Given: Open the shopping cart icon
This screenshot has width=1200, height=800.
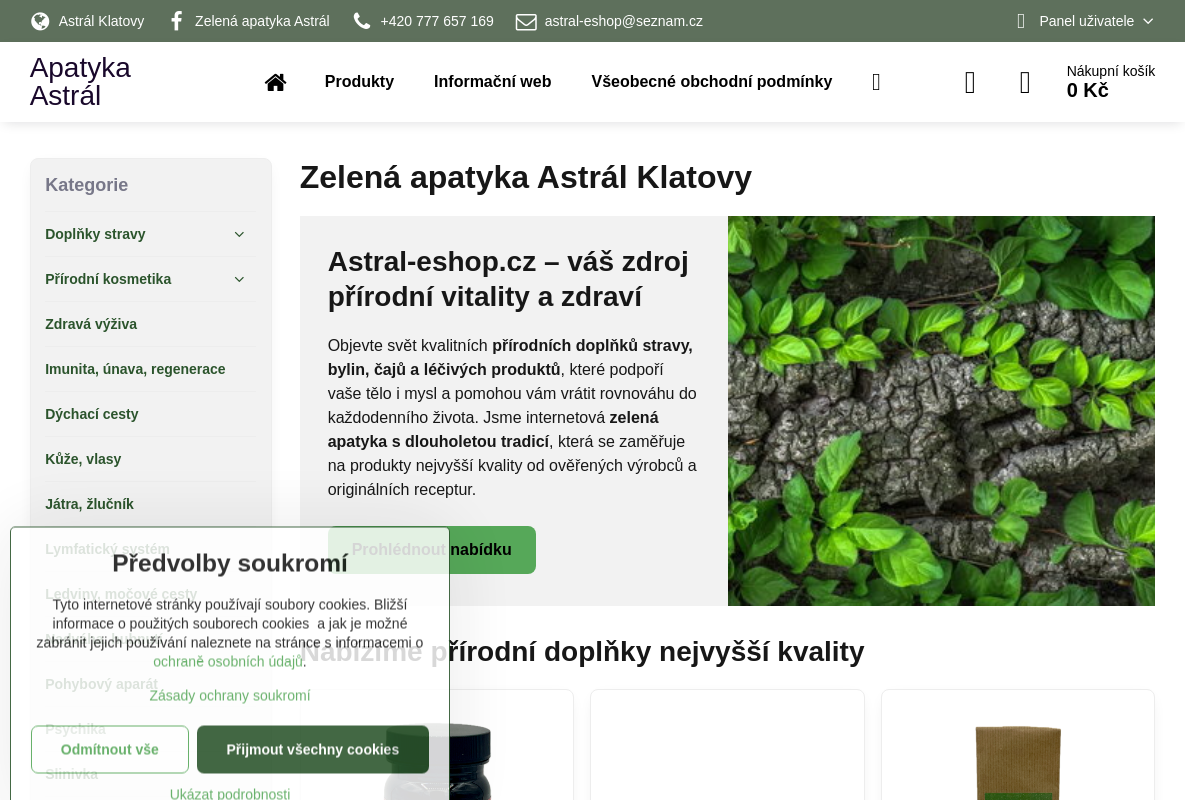Looking at the screenshot, I should pos(1025,82).
